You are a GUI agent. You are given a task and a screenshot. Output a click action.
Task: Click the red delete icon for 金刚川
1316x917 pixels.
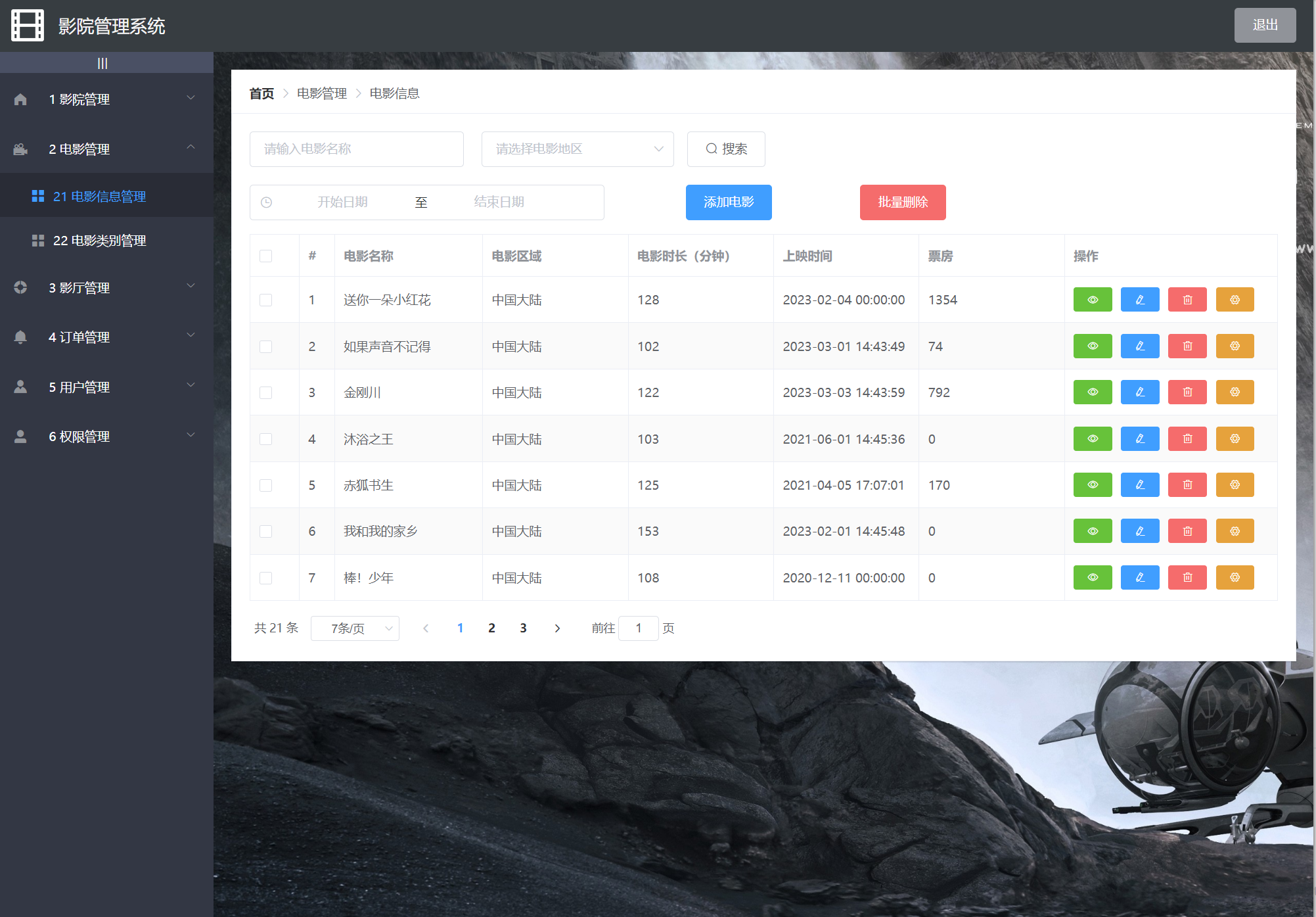pyautogui.click(x=1187, y=392)
